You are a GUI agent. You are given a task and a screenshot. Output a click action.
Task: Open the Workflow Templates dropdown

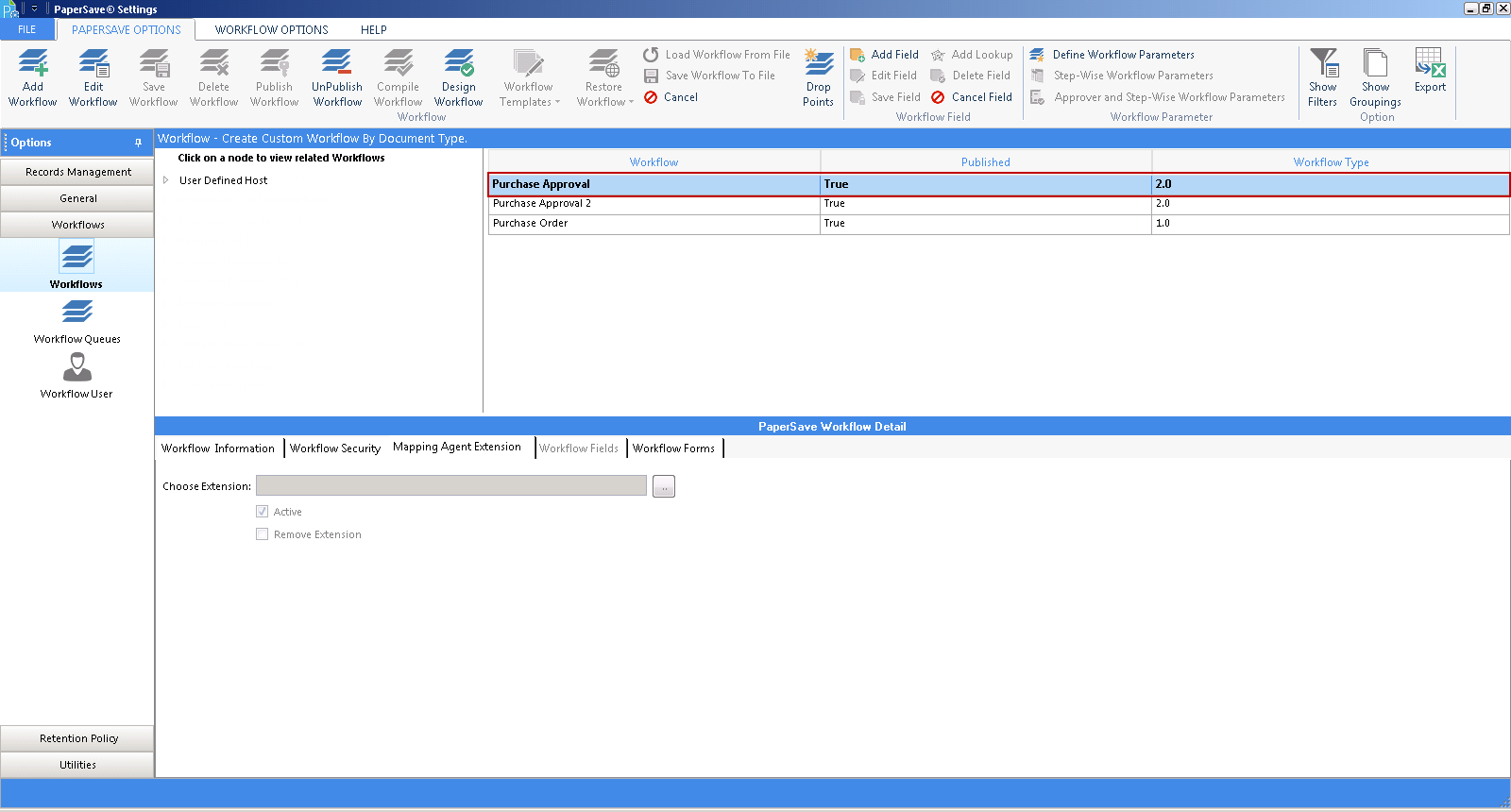[x=529, y=77]
